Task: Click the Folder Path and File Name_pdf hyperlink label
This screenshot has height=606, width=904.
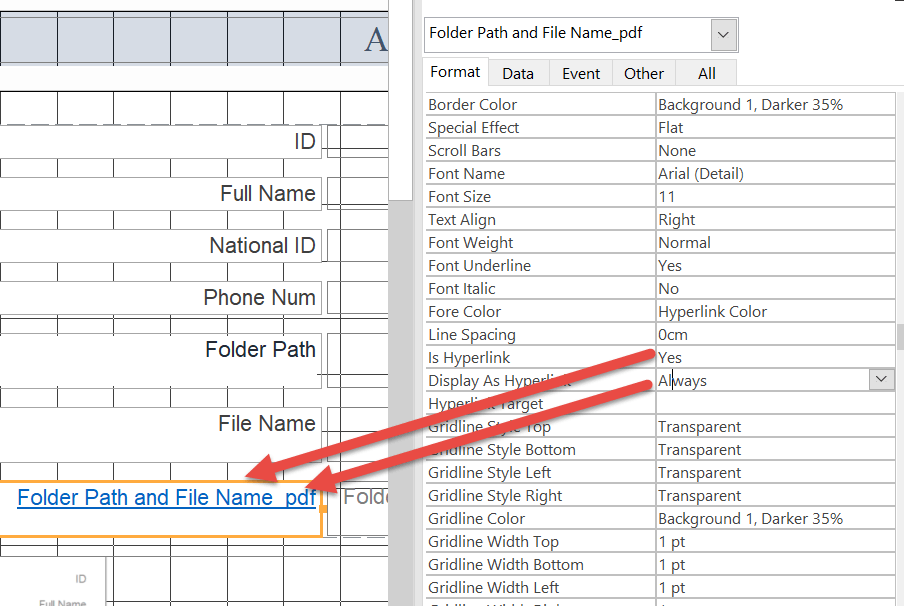Action: pos(167,497)
